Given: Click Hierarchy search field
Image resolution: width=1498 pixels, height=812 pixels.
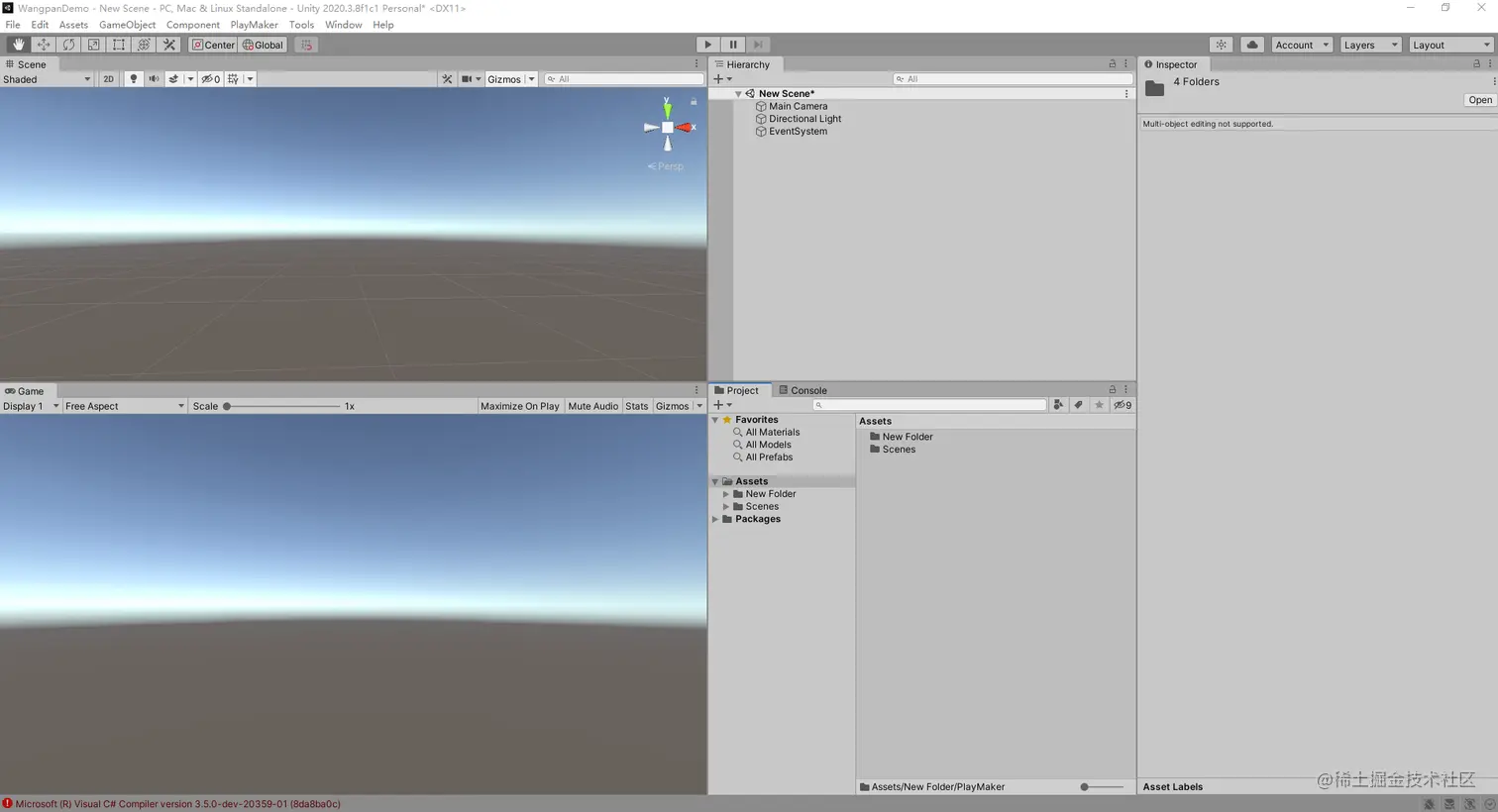Looking at the screenshot, I should click(x=1013, y=79).
